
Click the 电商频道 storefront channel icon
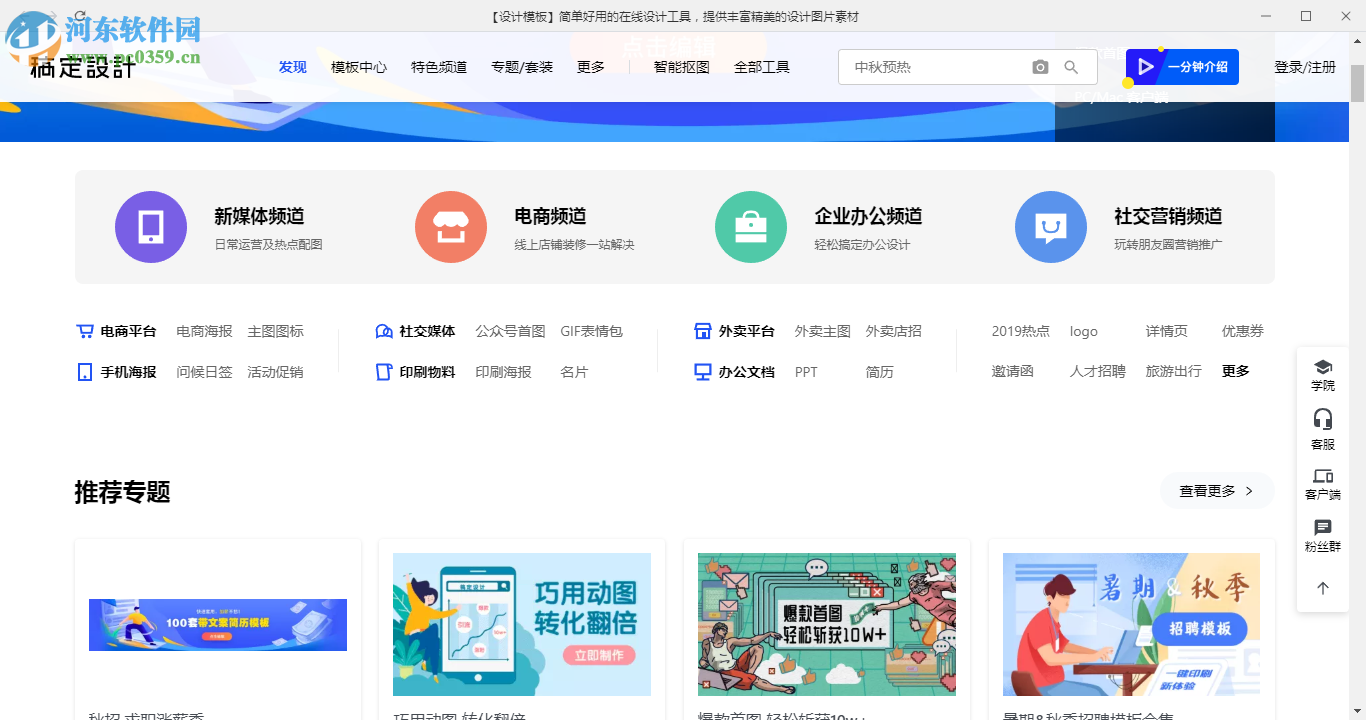coord(451,227)
